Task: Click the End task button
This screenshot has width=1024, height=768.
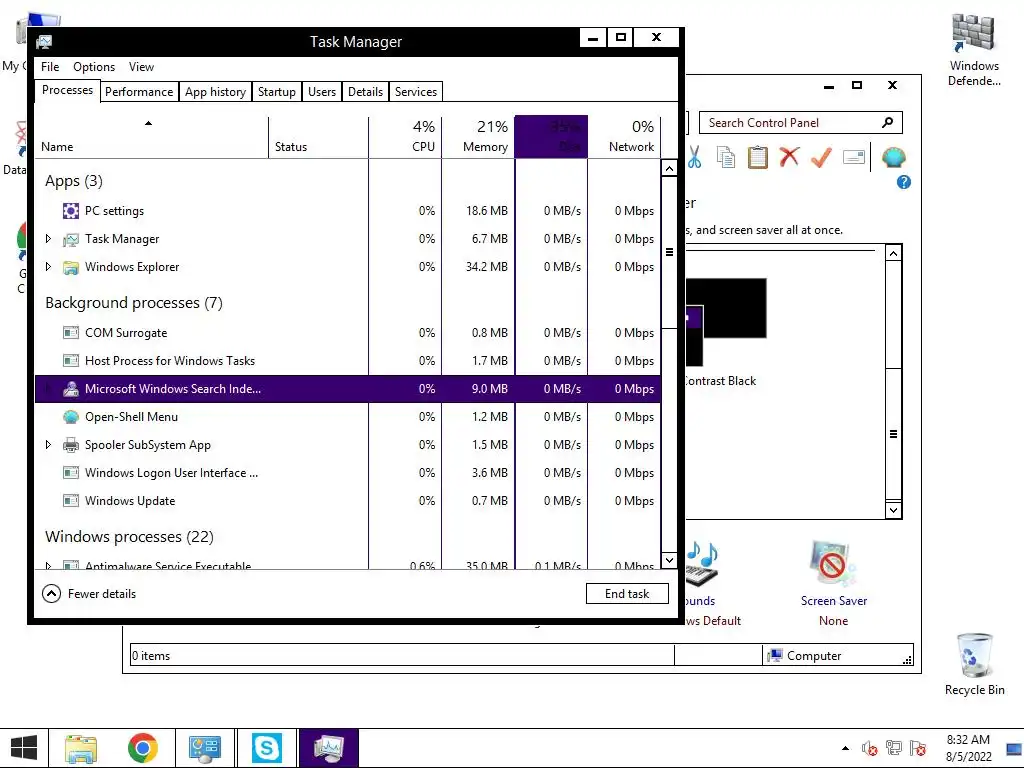Action: coord(627,594)
